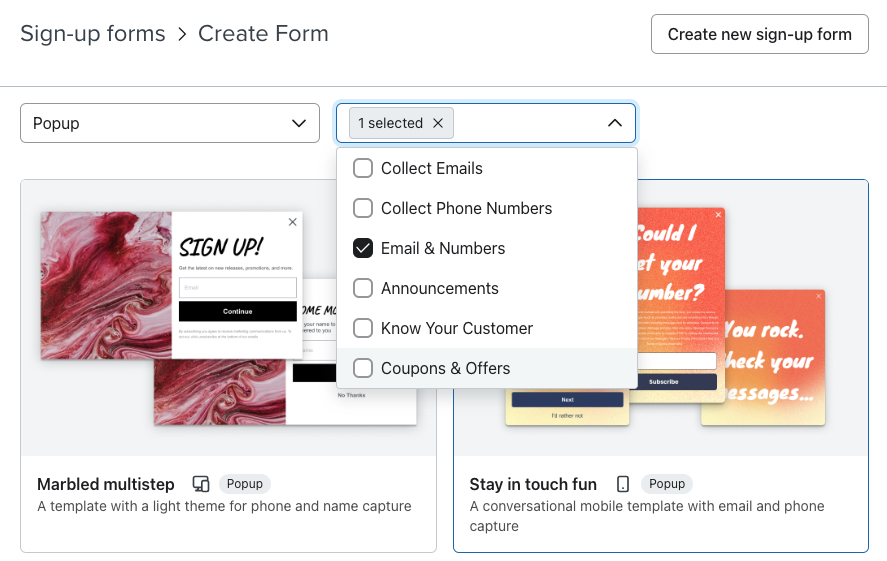Click the breadcrumb separator arrow
887x561 pixels.
(x=182, y=34)
